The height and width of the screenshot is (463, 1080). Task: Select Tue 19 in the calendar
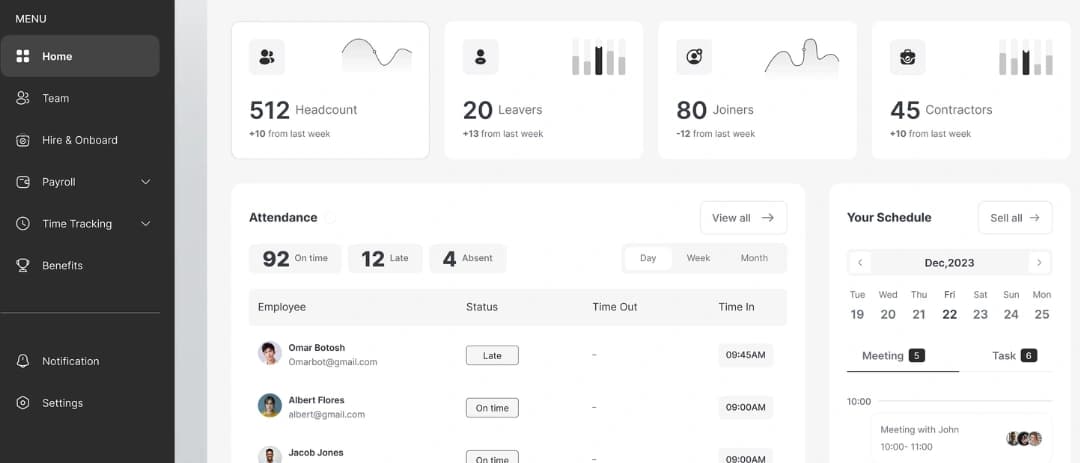(857, 305)
